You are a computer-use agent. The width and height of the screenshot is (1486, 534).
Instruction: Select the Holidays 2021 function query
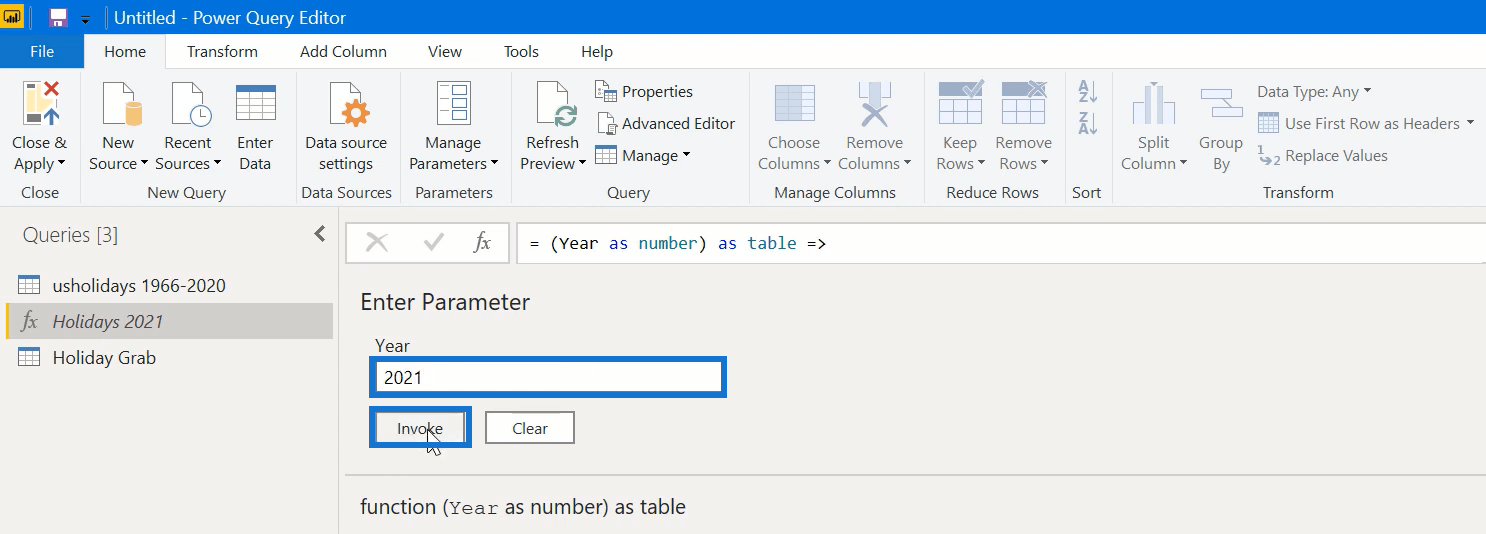pos(169,321)
